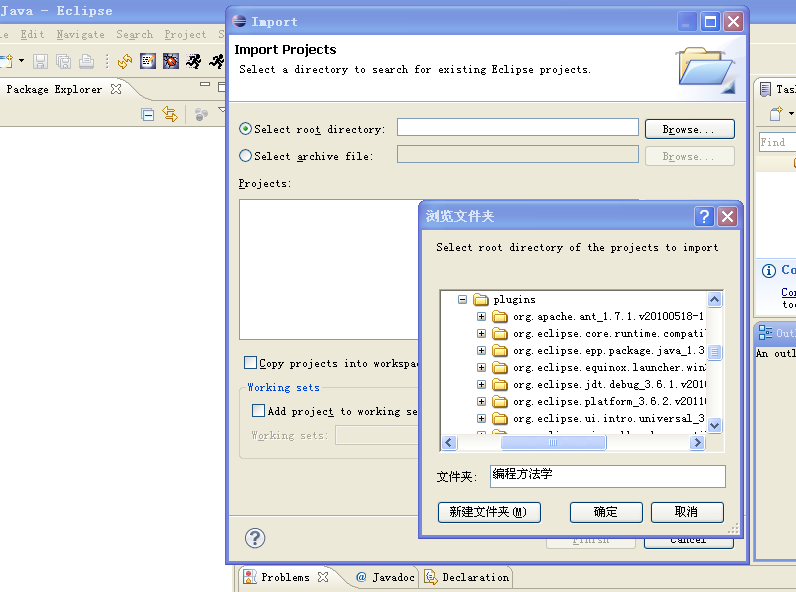Click the Package Explorer focus icon
This screenshot has width=796, height=592.
(x=202, y=115)
